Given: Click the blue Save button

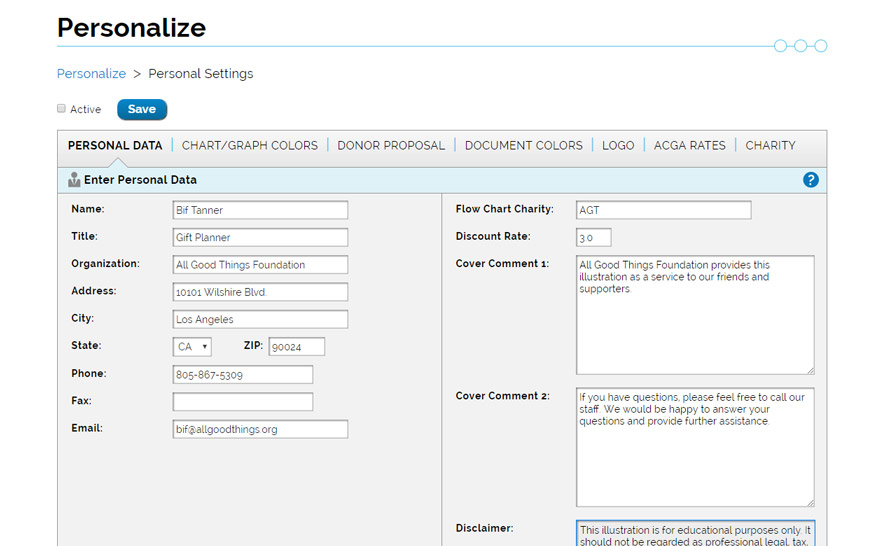Looking at the screenshot, I should [142, 109].
